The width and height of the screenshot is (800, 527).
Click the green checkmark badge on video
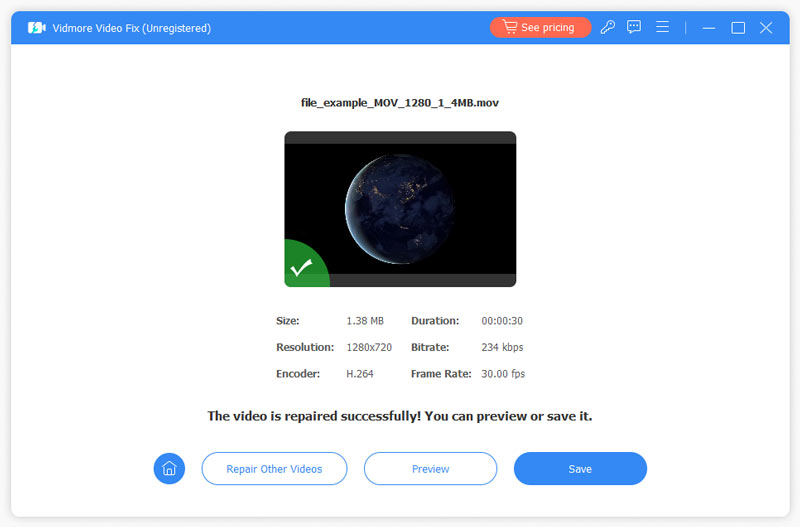click(x=301, y=268)
